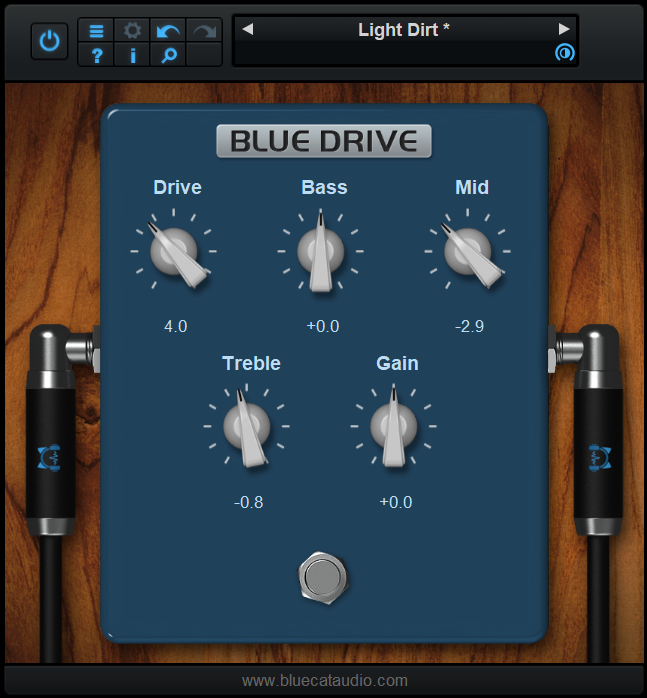The width and height of the screenshot is (647, 698).
Task: Open the main menu hamburger icon
Action: (96, 31)
